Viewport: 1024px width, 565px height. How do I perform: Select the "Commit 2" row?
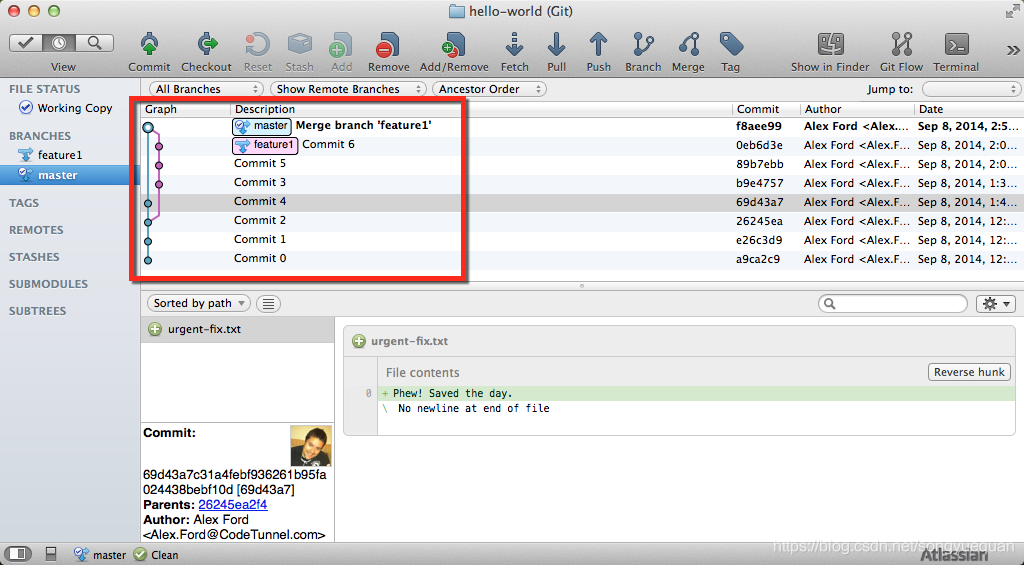pyautogui.click(x=581, y=221)
